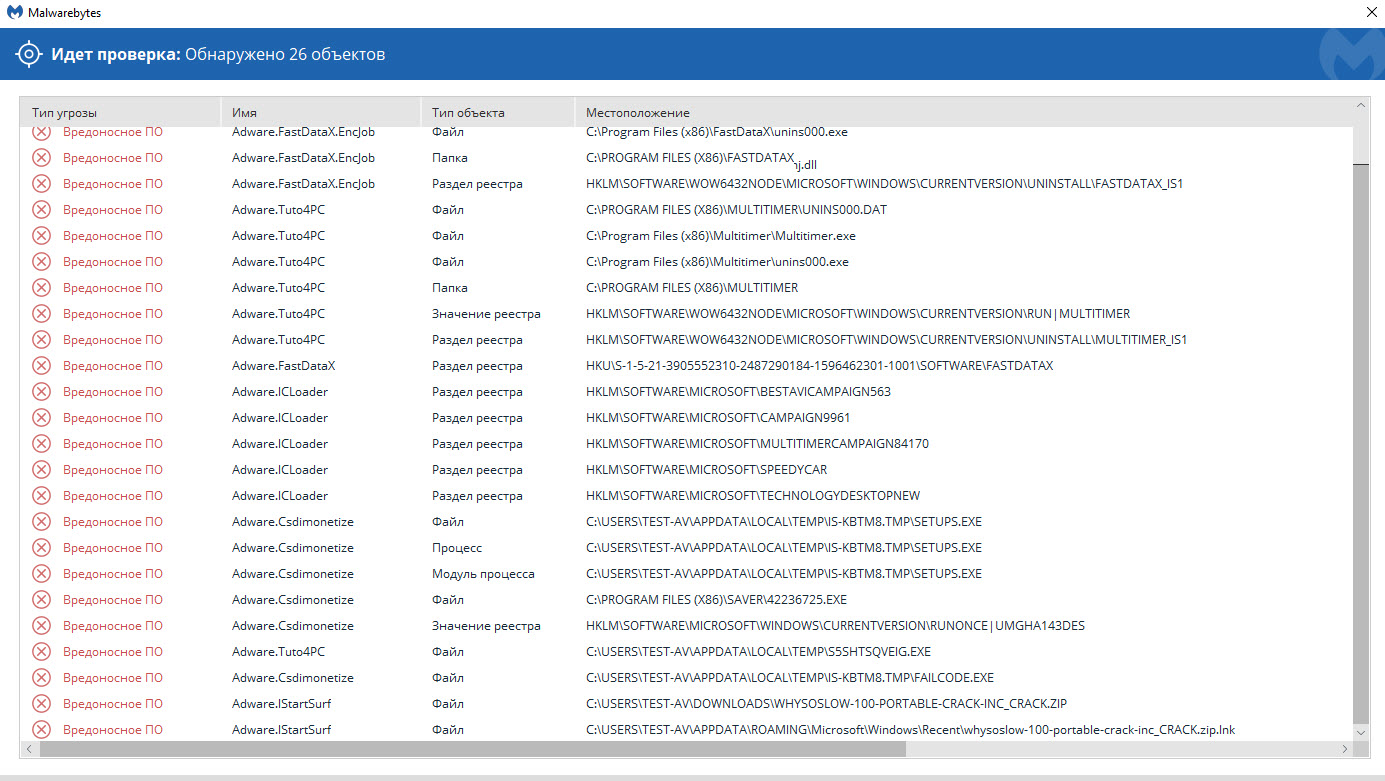1385x781 pixels.
Task: Select the threat icon on the Multitimer\unins000.exe row
Action: pyautogui.click(x=41, y=262)
